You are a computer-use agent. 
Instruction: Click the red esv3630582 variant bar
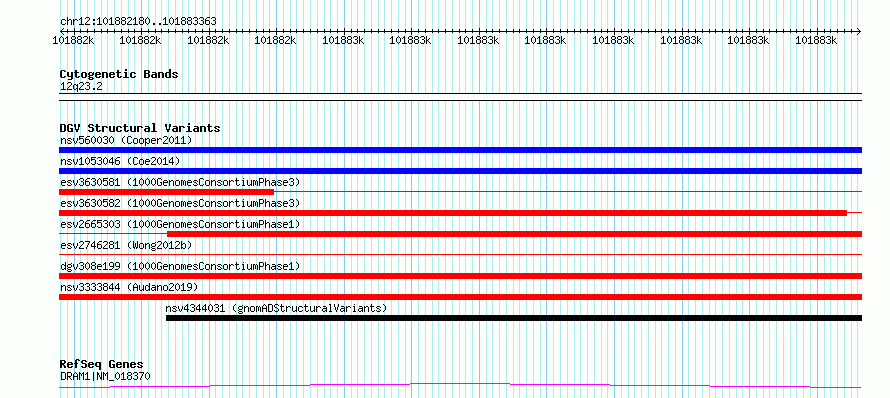(453, 213)
